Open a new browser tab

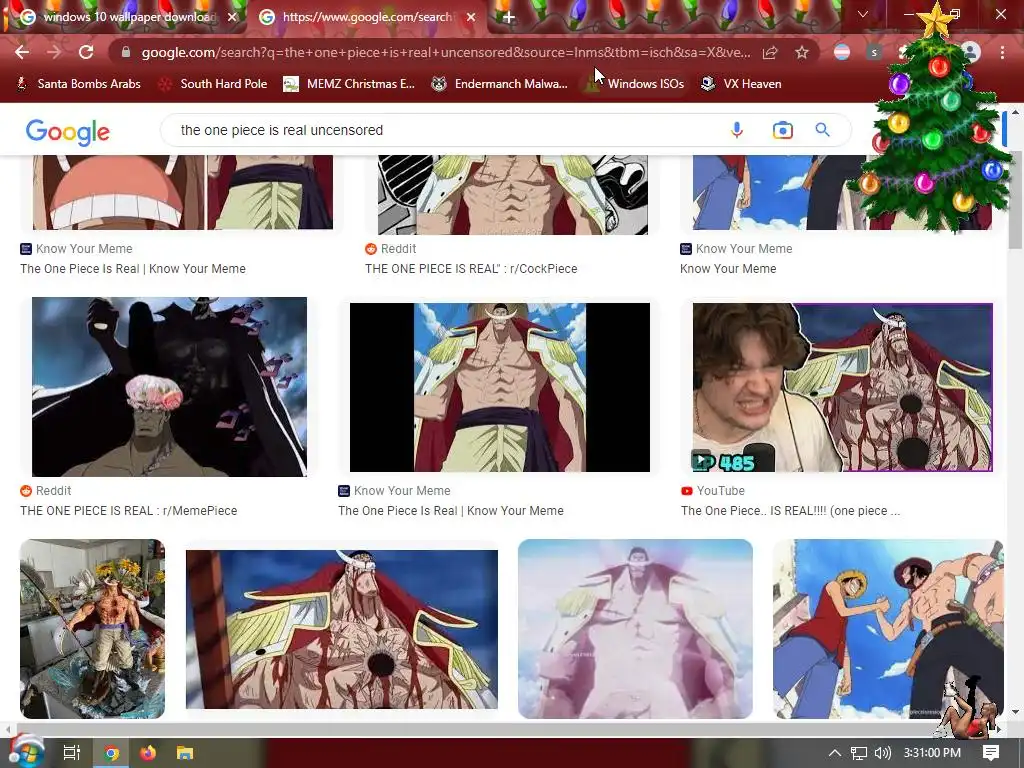pos(509,17)
